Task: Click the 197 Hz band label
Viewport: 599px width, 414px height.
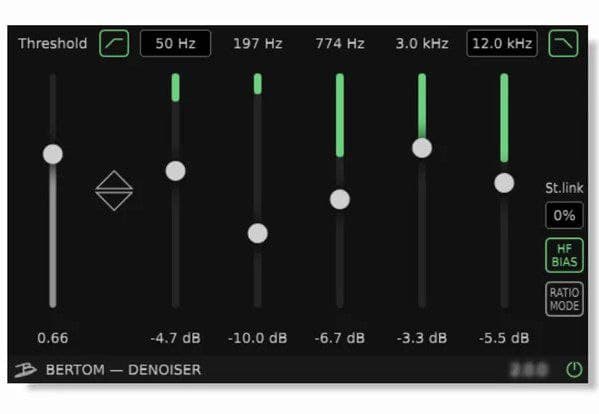Action: [x=257, y=44]
